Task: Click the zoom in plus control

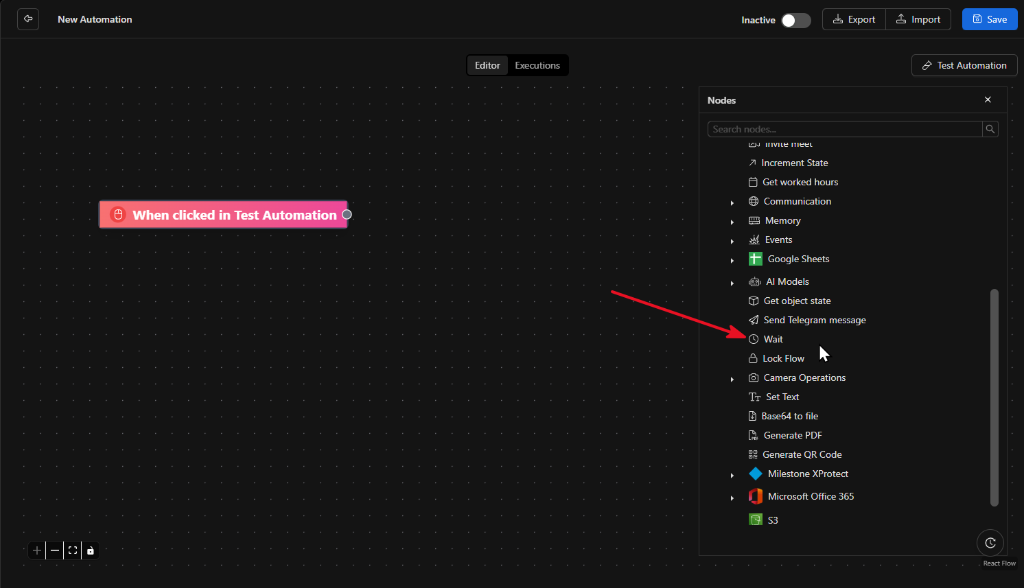Action: coord(37,551)
